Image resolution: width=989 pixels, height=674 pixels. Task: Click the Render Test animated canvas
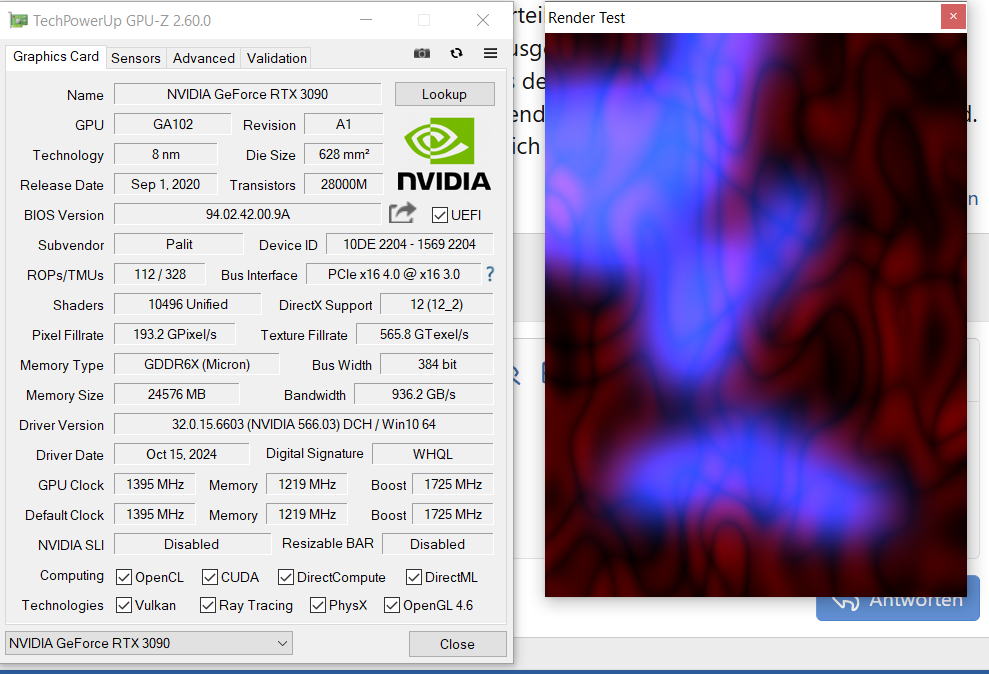[756, 315]
